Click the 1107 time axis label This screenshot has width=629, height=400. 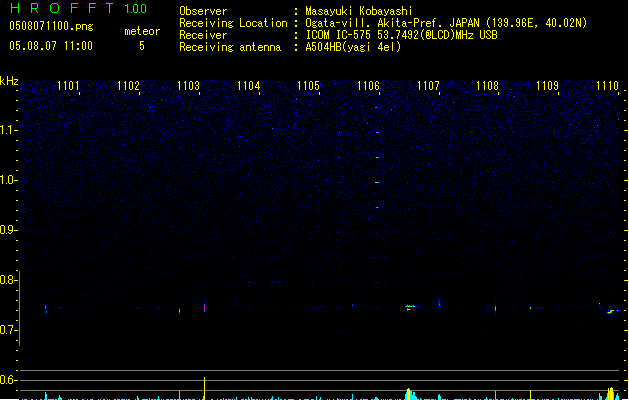(428, 86)
